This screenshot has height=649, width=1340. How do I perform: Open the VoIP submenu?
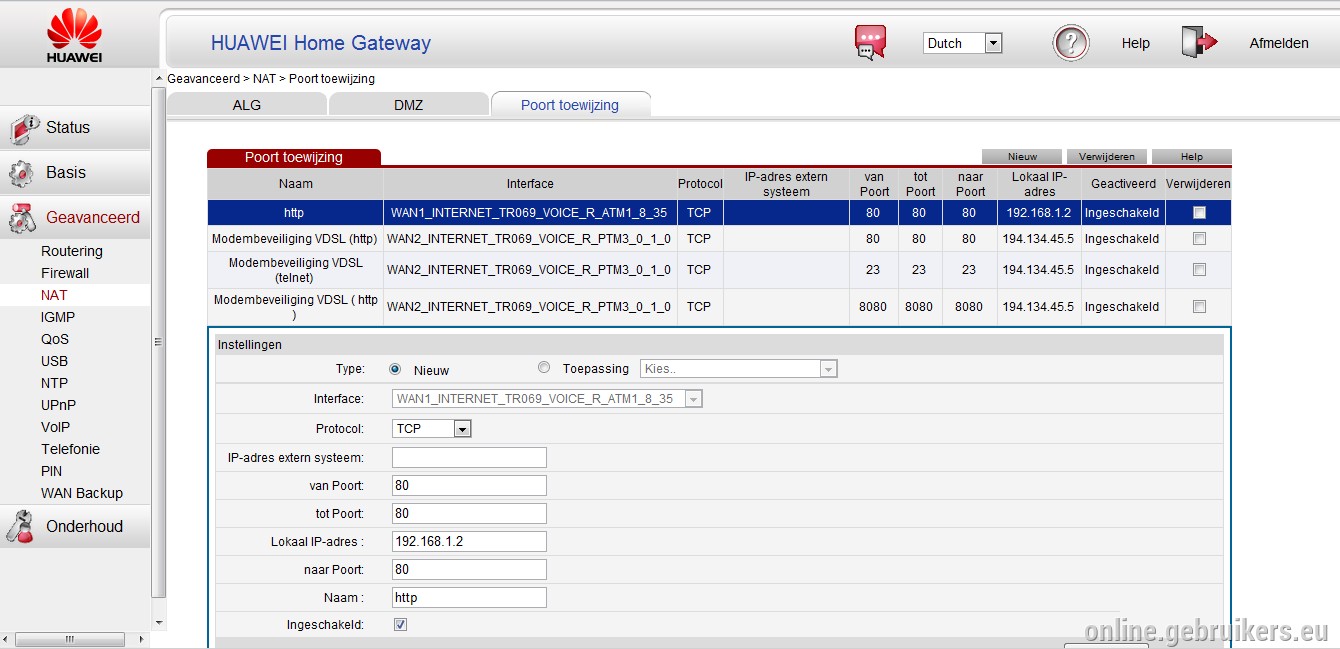point(56,427)
